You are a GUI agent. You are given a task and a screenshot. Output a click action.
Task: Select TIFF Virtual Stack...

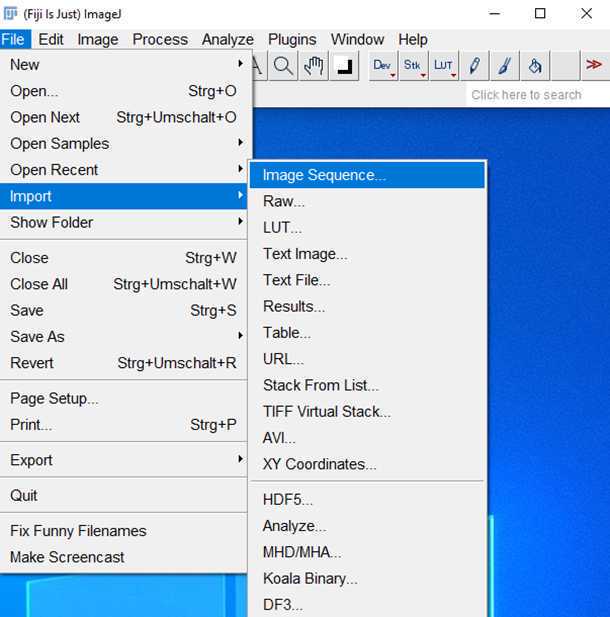pyautogui.click(x=367, y=412)
